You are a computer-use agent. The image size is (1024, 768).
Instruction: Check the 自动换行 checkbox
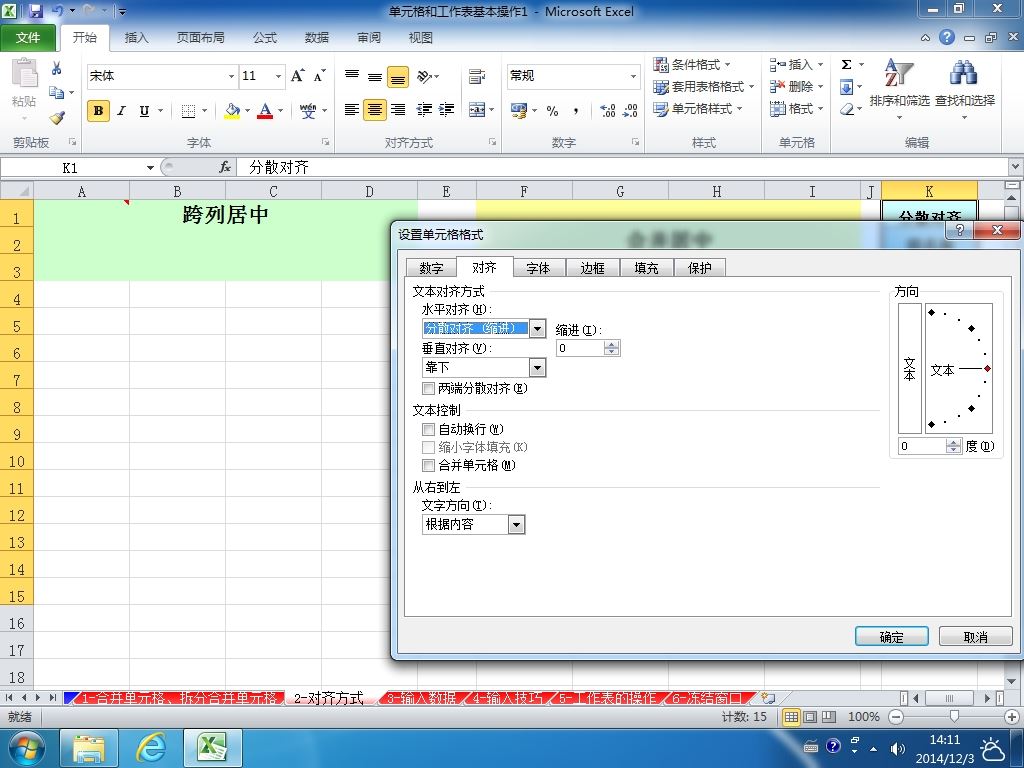[428, 430]
